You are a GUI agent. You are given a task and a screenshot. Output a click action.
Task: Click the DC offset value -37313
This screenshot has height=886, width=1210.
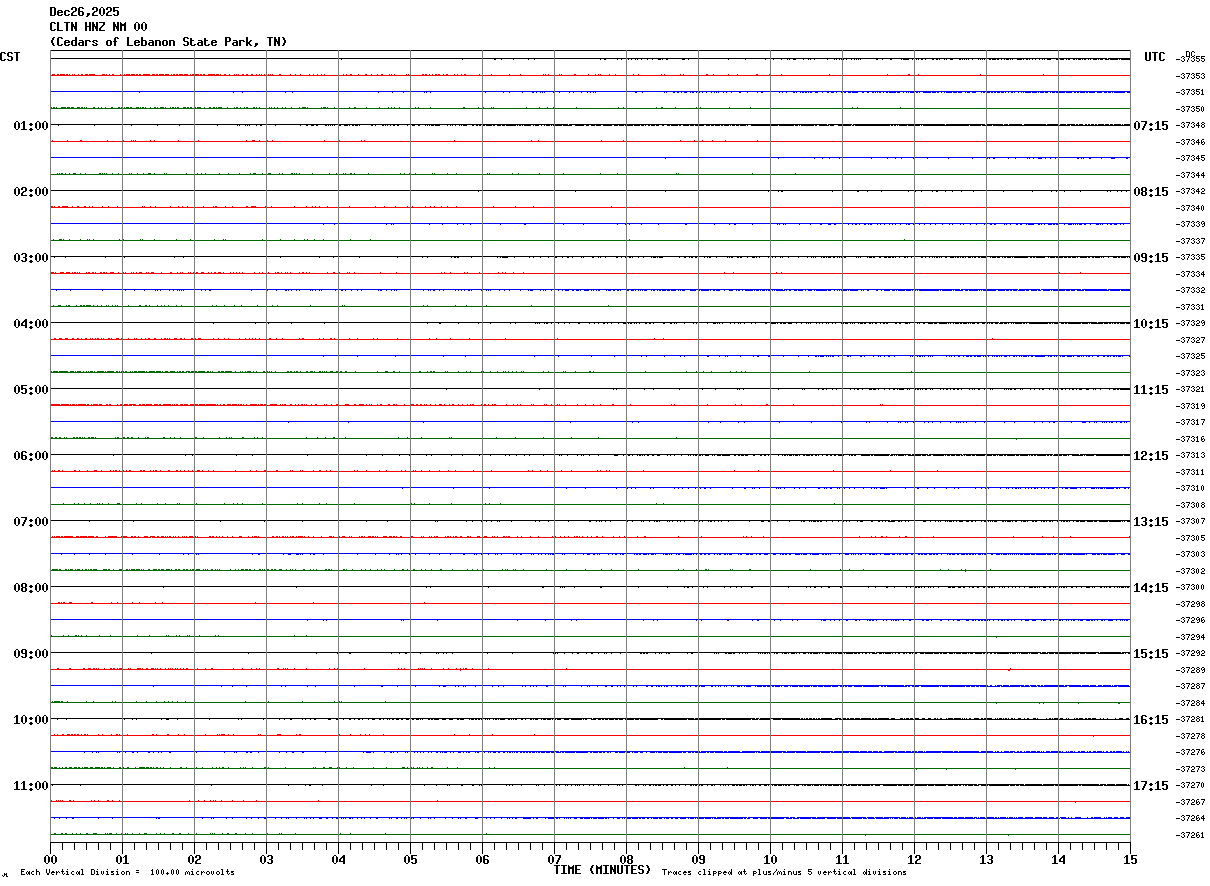(1190, 455)
